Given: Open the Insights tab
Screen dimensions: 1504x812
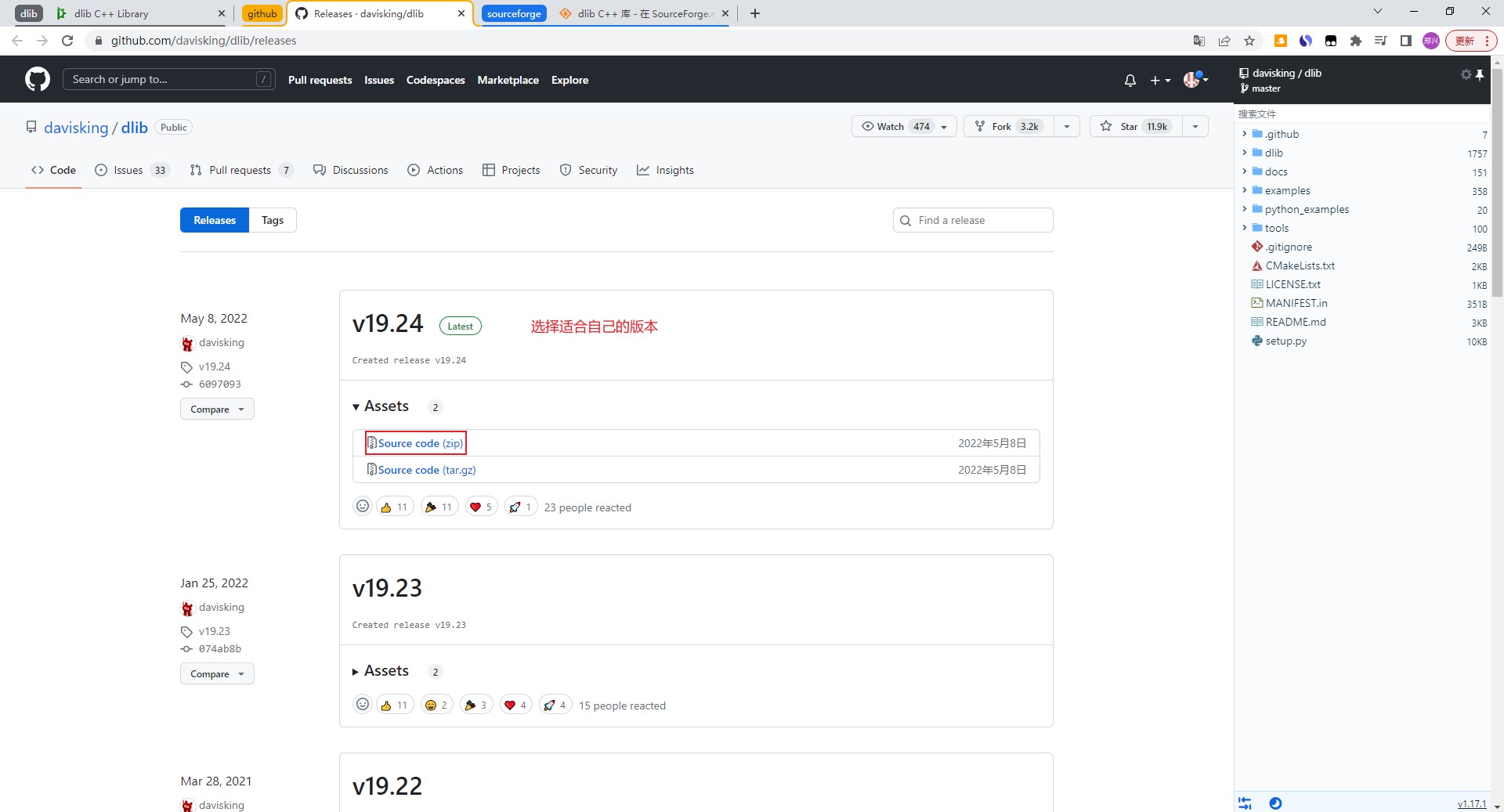Looking at the screenshot, I should 665,170.
